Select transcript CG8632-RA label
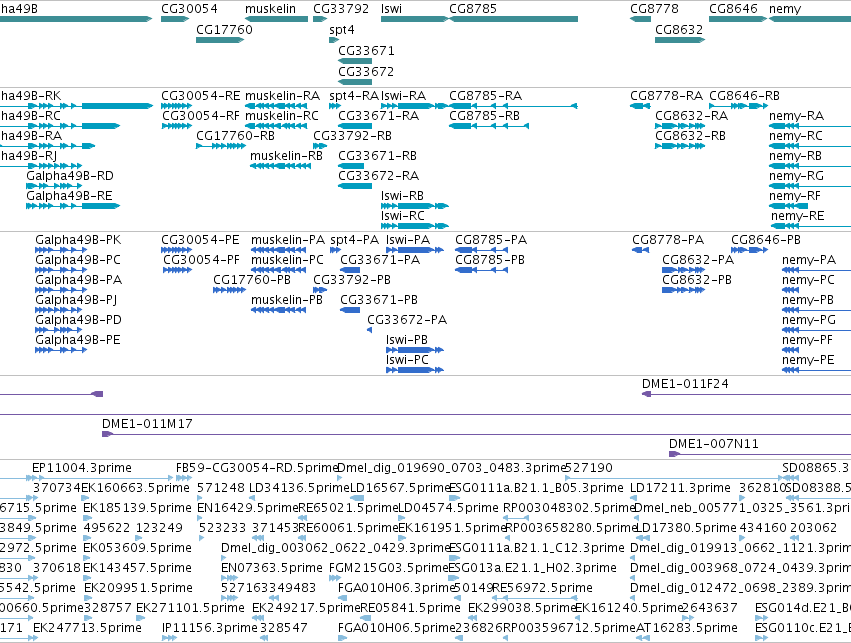The image size is (851, 643). pyautogui.click(x=691, y=116)
